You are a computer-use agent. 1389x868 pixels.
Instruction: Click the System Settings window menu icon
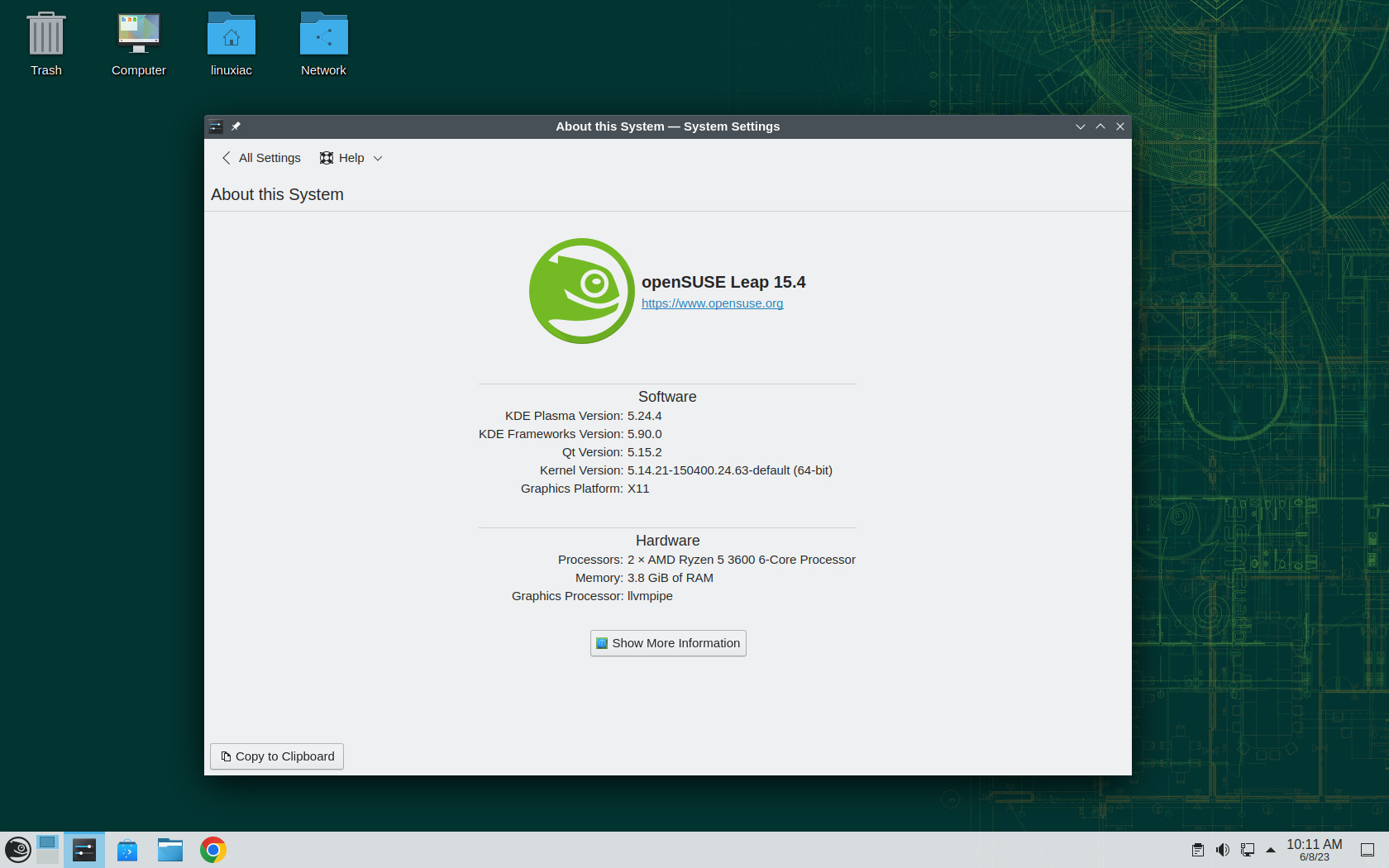216,126
